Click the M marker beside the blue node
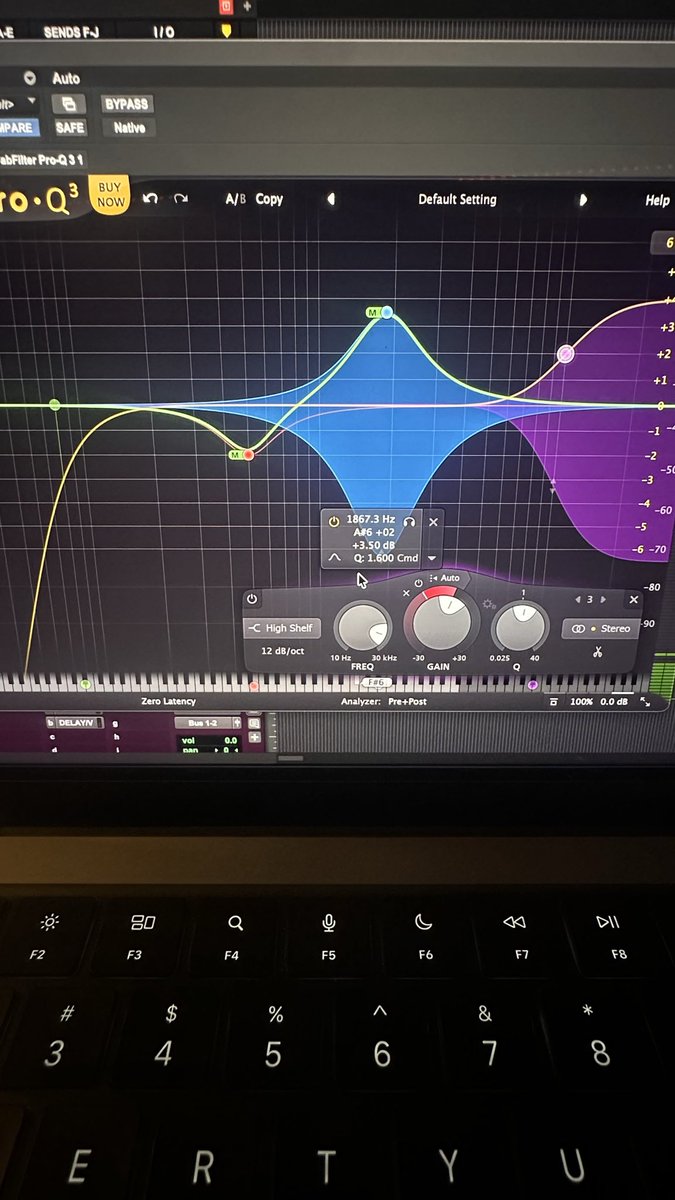 coord(372,313)
